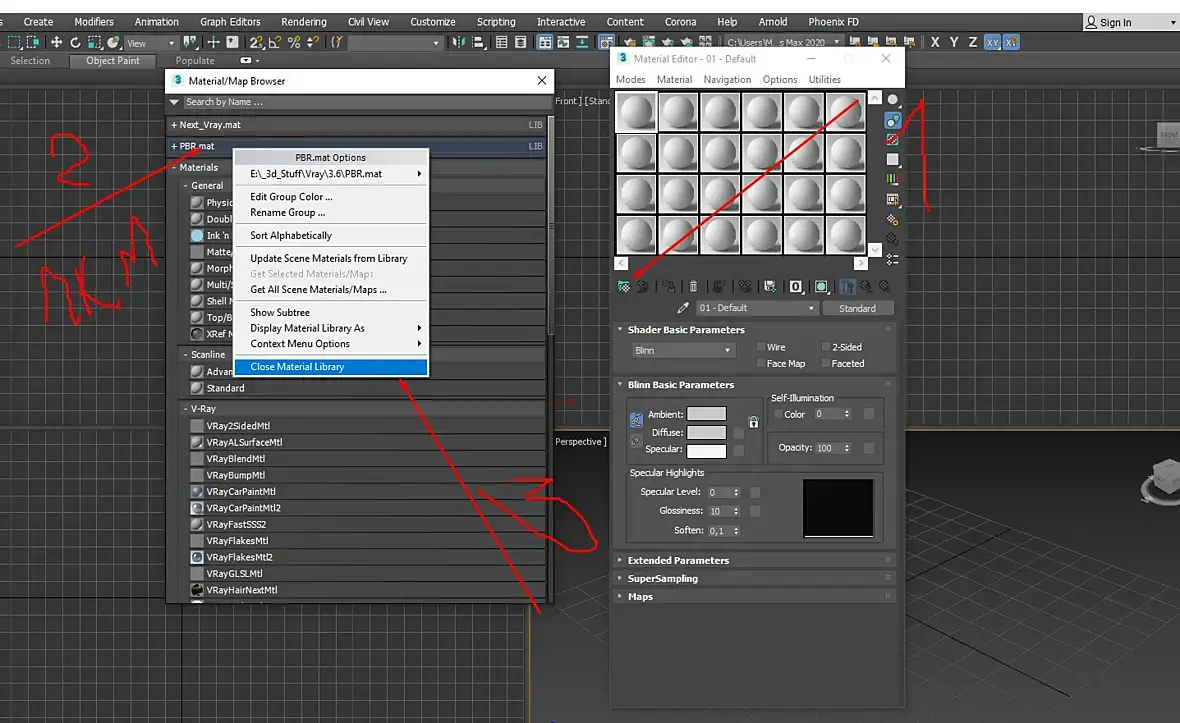
Task: Click Select by Material icon
Action: [893, 239]
